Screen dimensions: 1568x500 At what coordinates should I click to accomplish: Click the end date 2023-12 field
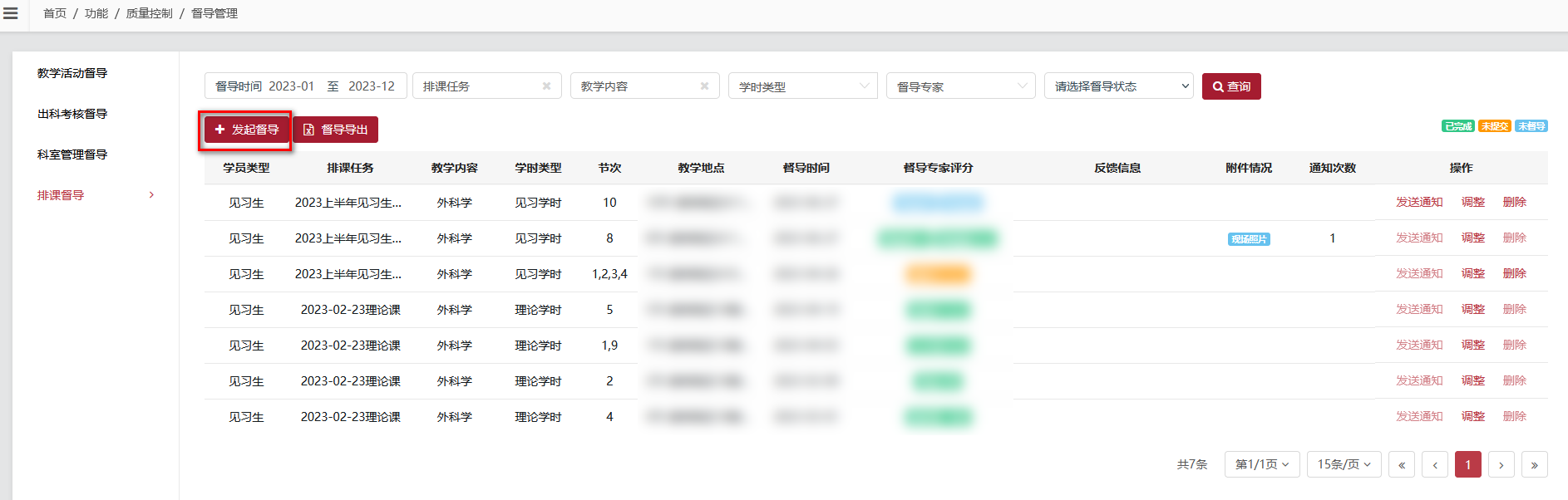point(372,86)
